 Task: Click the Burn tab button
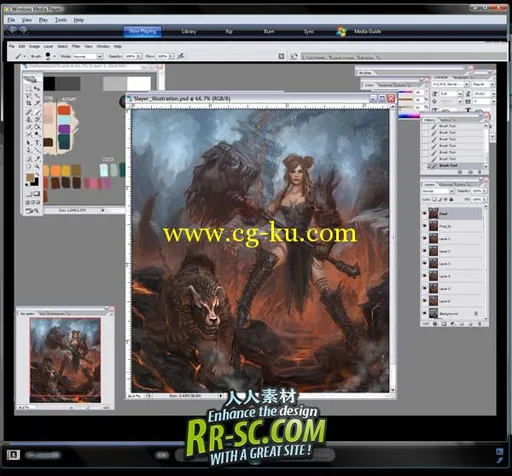pyautogui.click(x=269, y=31)
